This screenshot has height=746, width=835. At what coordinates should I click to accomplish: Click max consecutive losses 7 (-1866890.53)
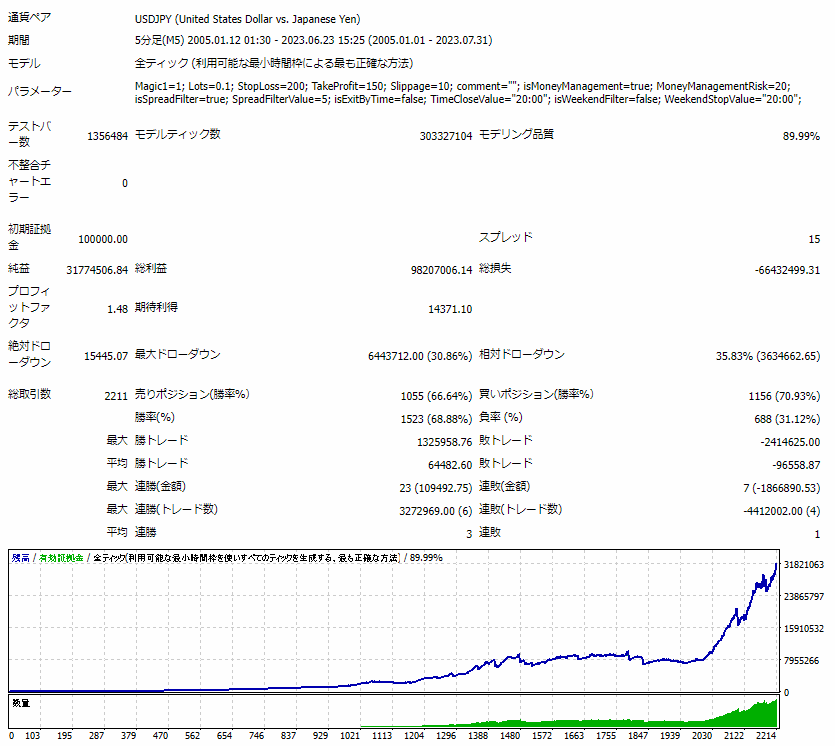(x=782, y=488)
